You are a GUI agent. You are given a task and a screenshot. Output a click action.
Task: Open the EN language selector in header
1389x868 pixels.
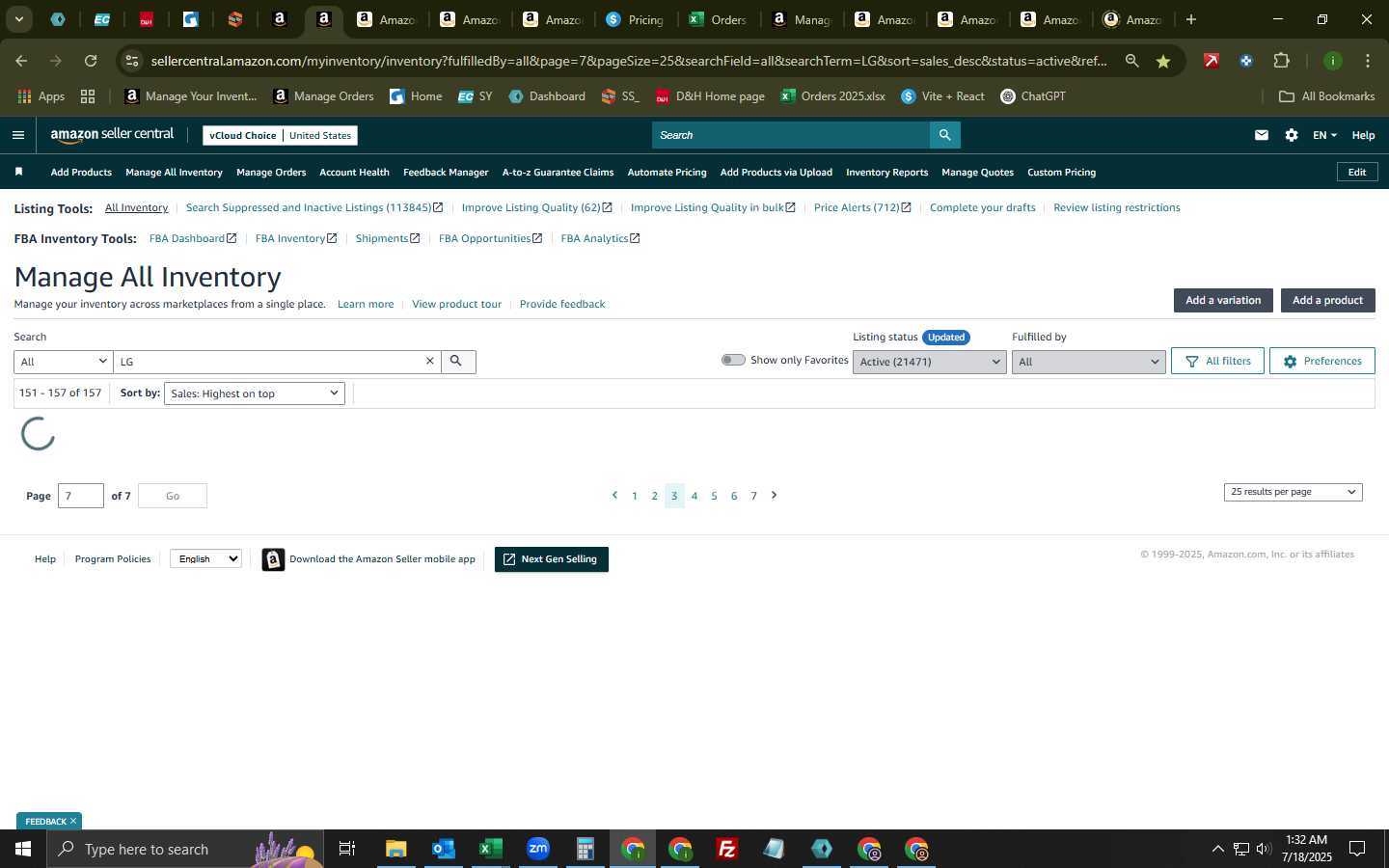click(x=1324, y=135)
